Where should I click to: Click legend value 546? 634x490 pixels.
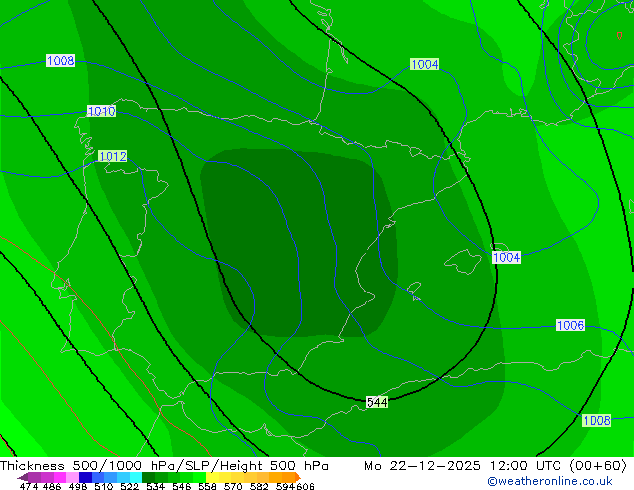coord(182,486)
